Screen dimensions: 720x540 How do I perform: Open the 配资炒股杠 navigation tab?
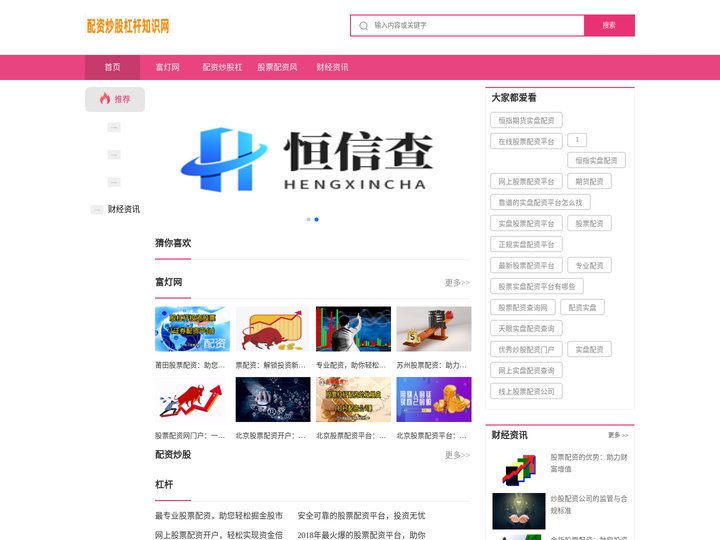pos(222,67)
